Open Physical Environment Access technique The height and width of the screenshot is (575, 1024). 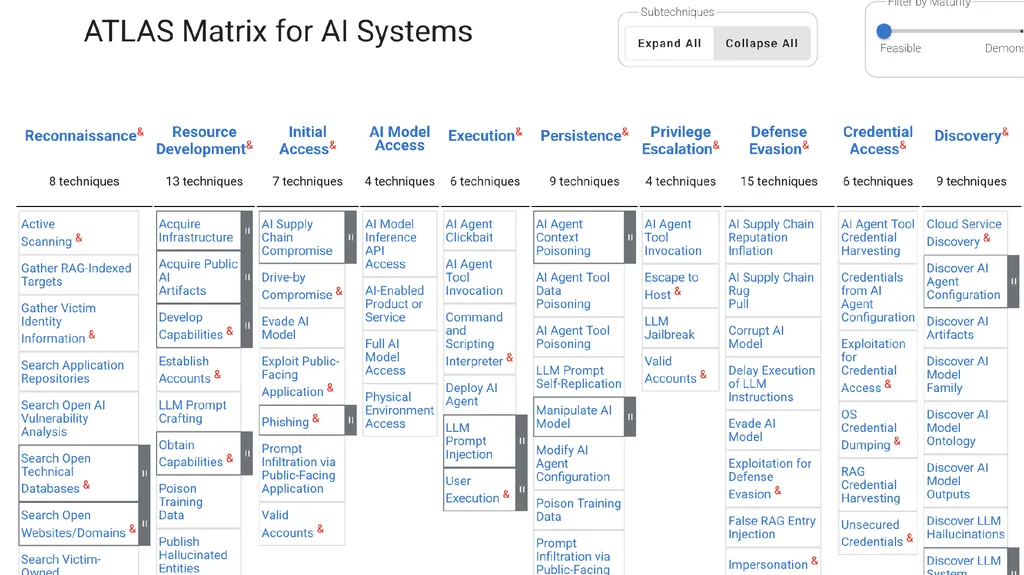click(400, 410)
